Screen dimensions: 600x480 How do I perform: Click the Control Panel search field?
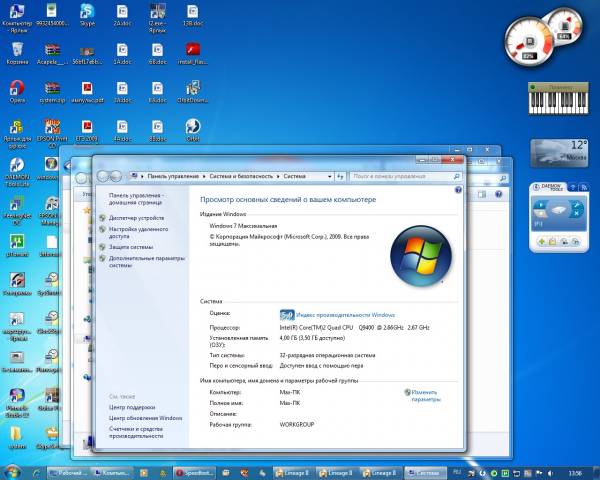tap(405, 176)
